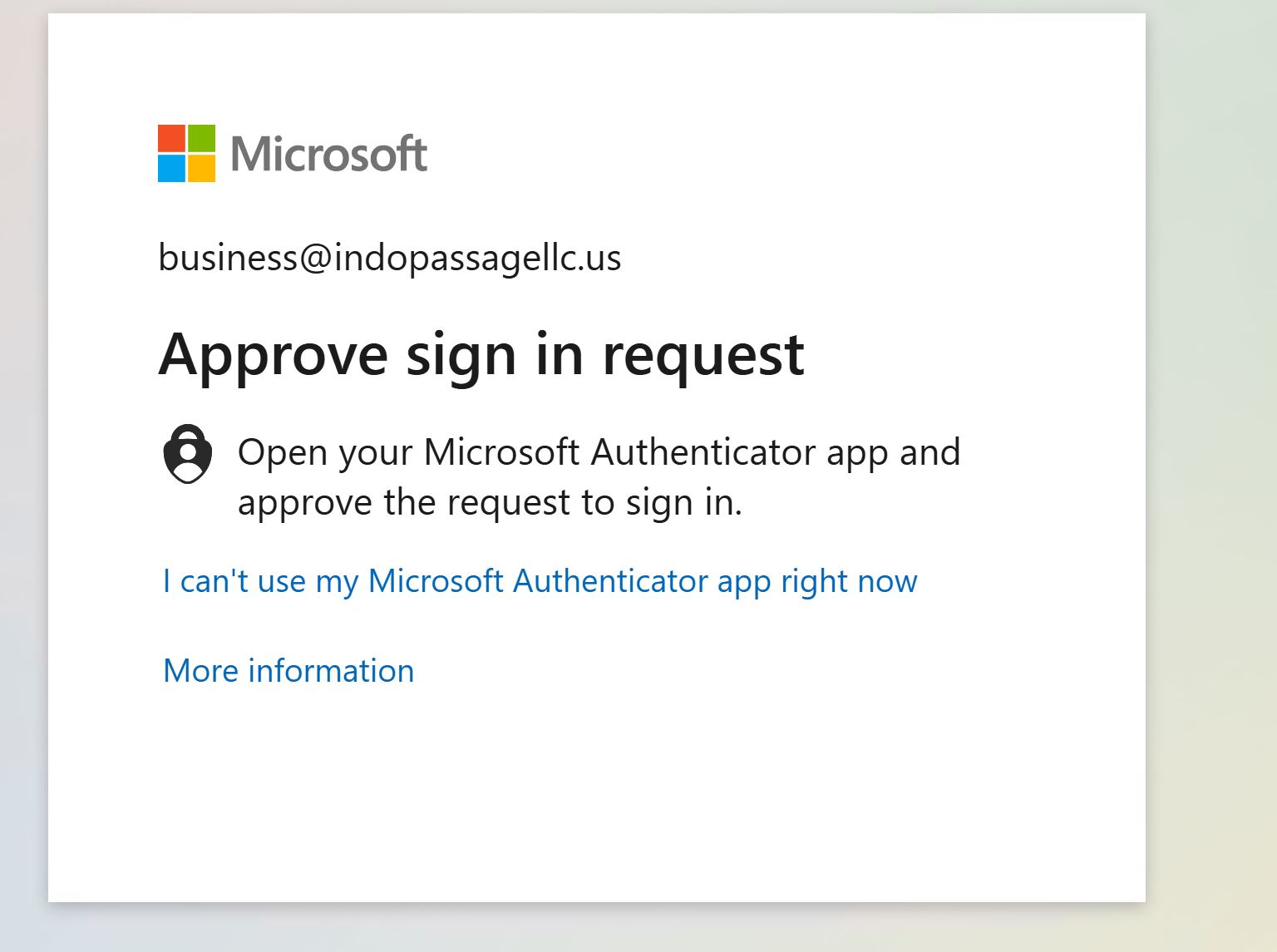Image resolution: width=1277 pixels, height=952 pixels.
Task: Click the word "Approve" in the heading
Action: coord(273,355)
